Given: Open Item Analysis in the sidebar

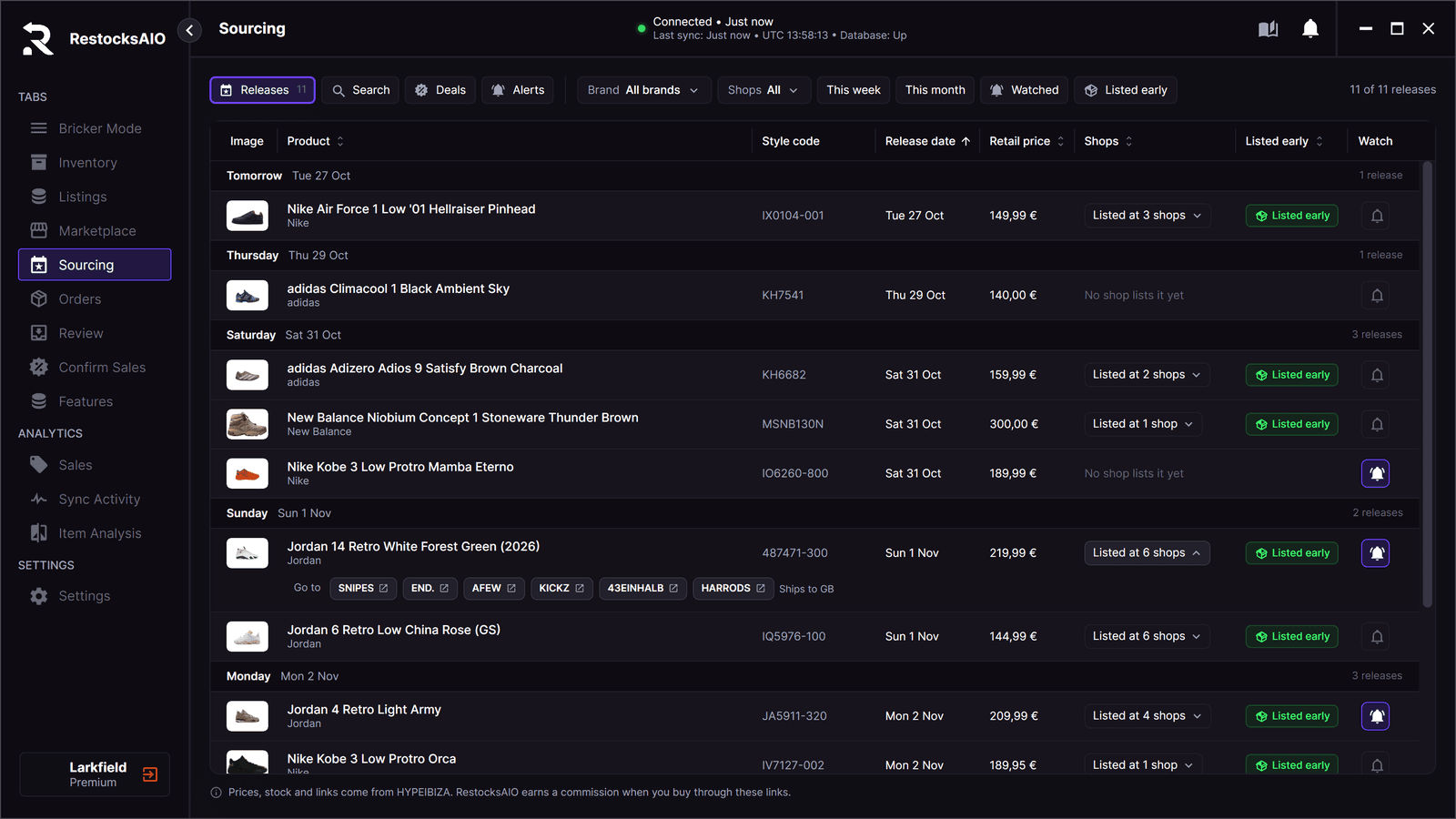Looking at the screenshot, I should click(95, 533).
